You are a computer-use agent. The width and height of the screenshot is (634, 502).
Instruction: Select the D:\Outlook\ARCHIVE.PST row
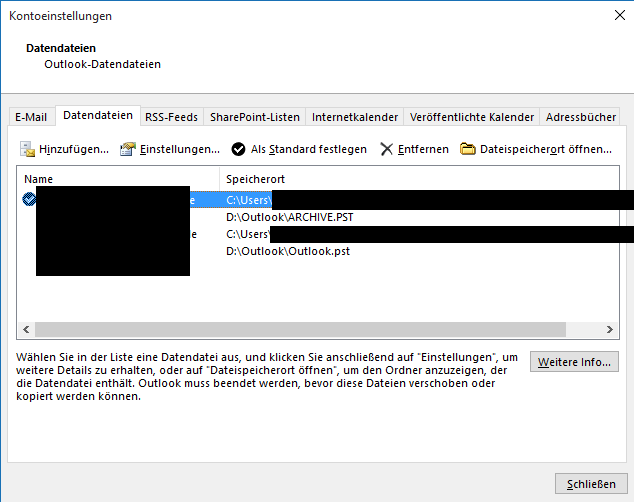318,217
